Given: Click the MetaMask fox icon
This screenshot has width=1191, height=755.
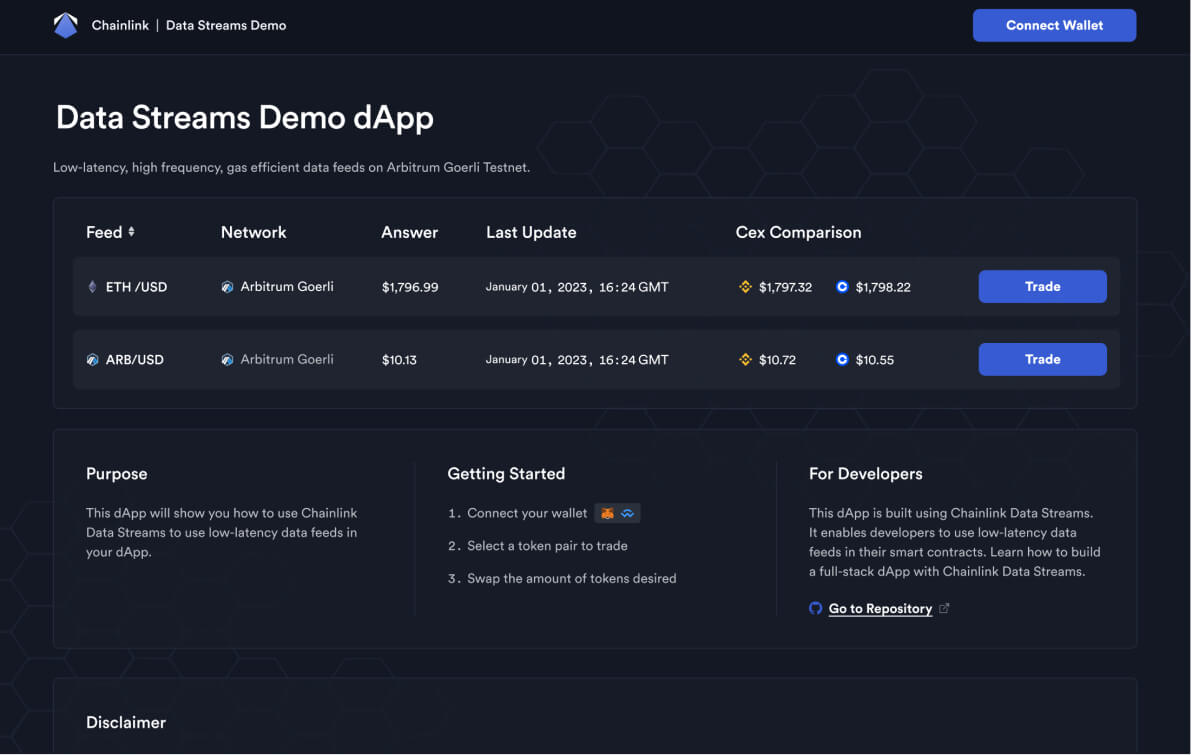Looking at the screenshot, I should 607,513.
